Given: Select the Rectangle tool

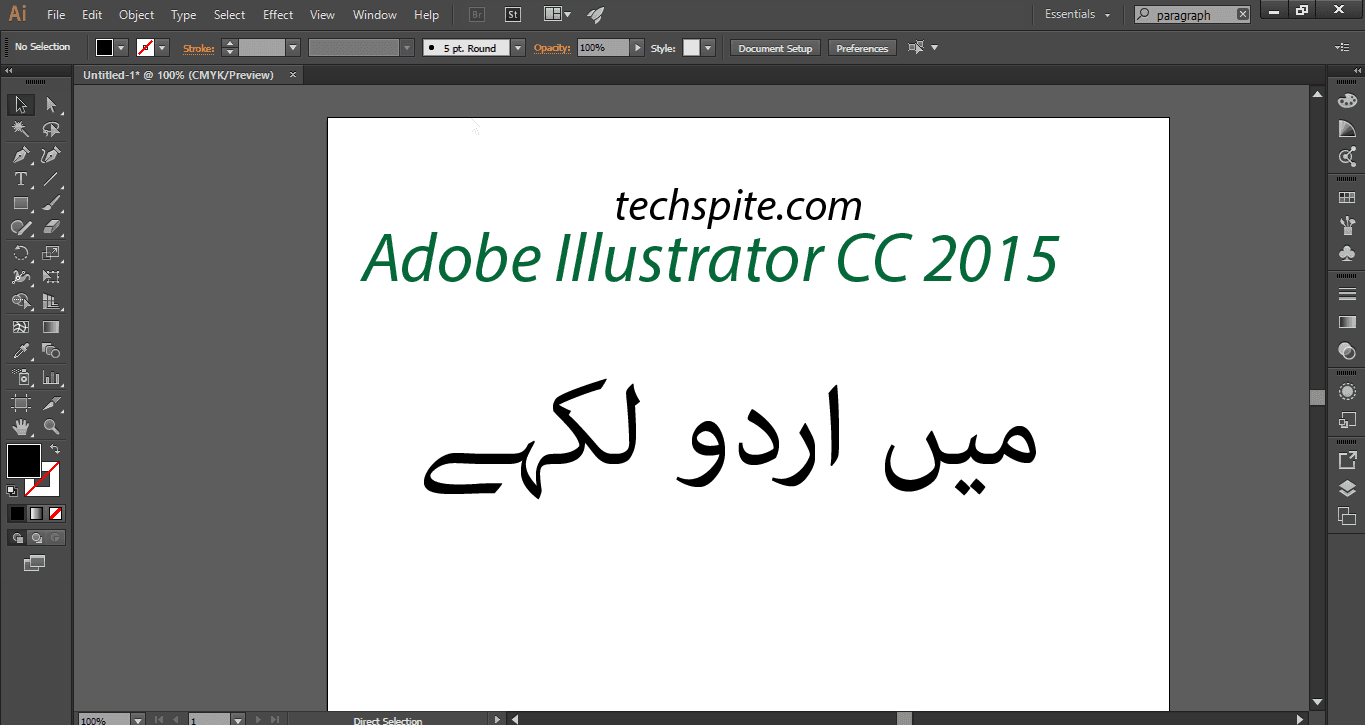Looking at the screenshot, I should click(x=20, y=203).
